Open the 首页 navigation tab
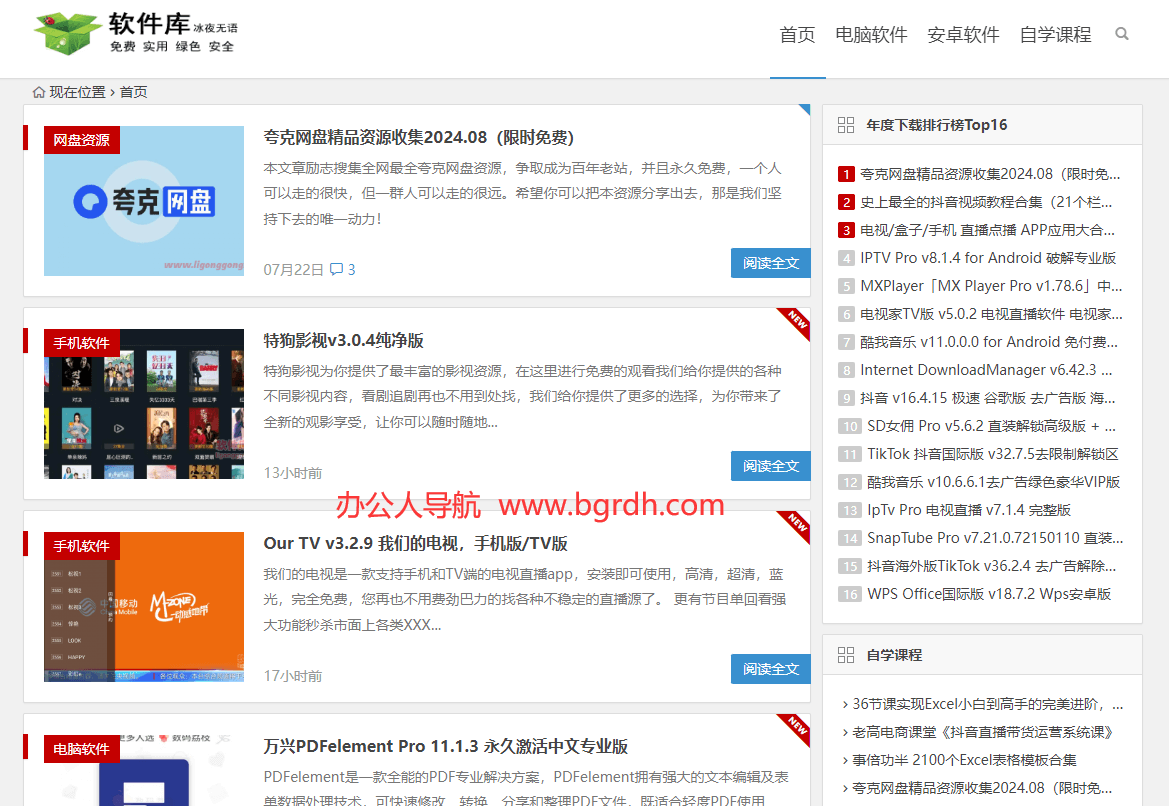The width and height of the screenshot is (1169, 806). tap(797, 35)
